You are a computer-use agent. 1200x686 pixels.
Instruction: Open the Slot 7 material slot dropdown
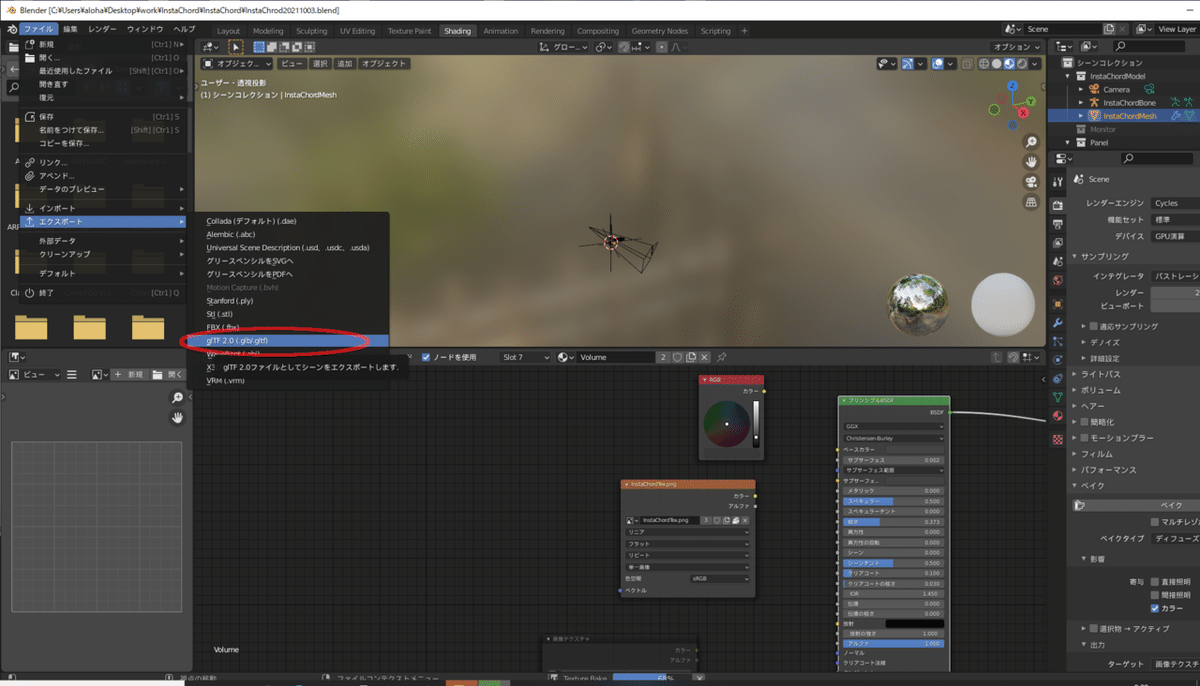point(525,357)
